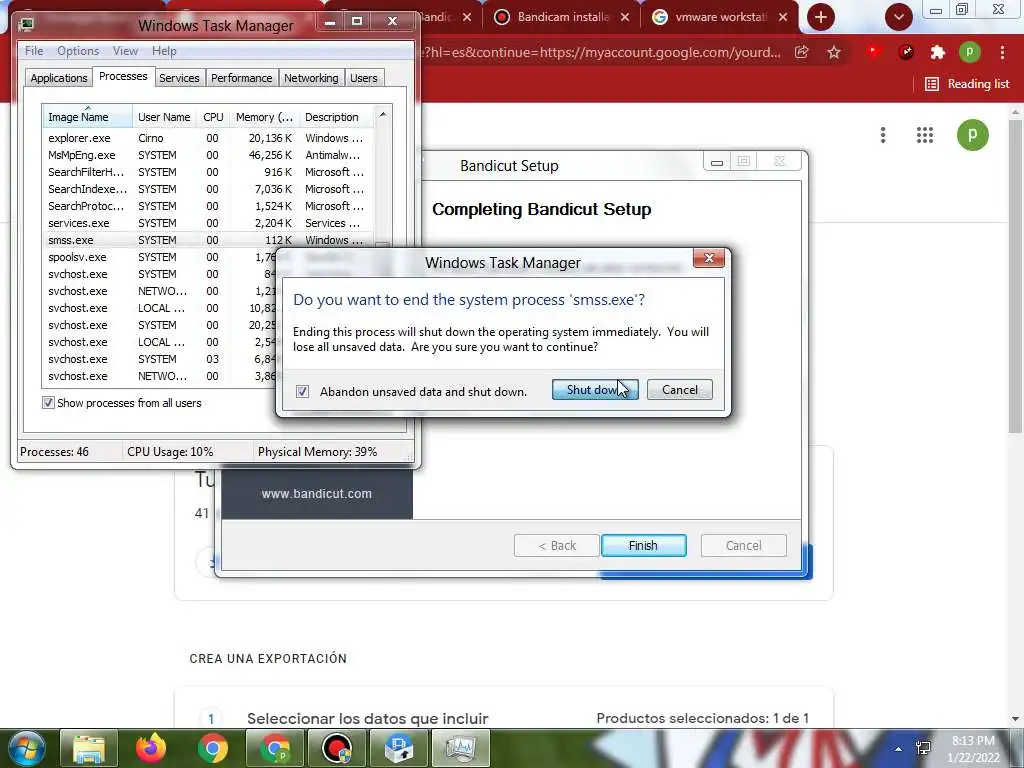This screenshot has height=768, width=1024.
Task: Close the vmware workstation tab
Action: [783, 18]
